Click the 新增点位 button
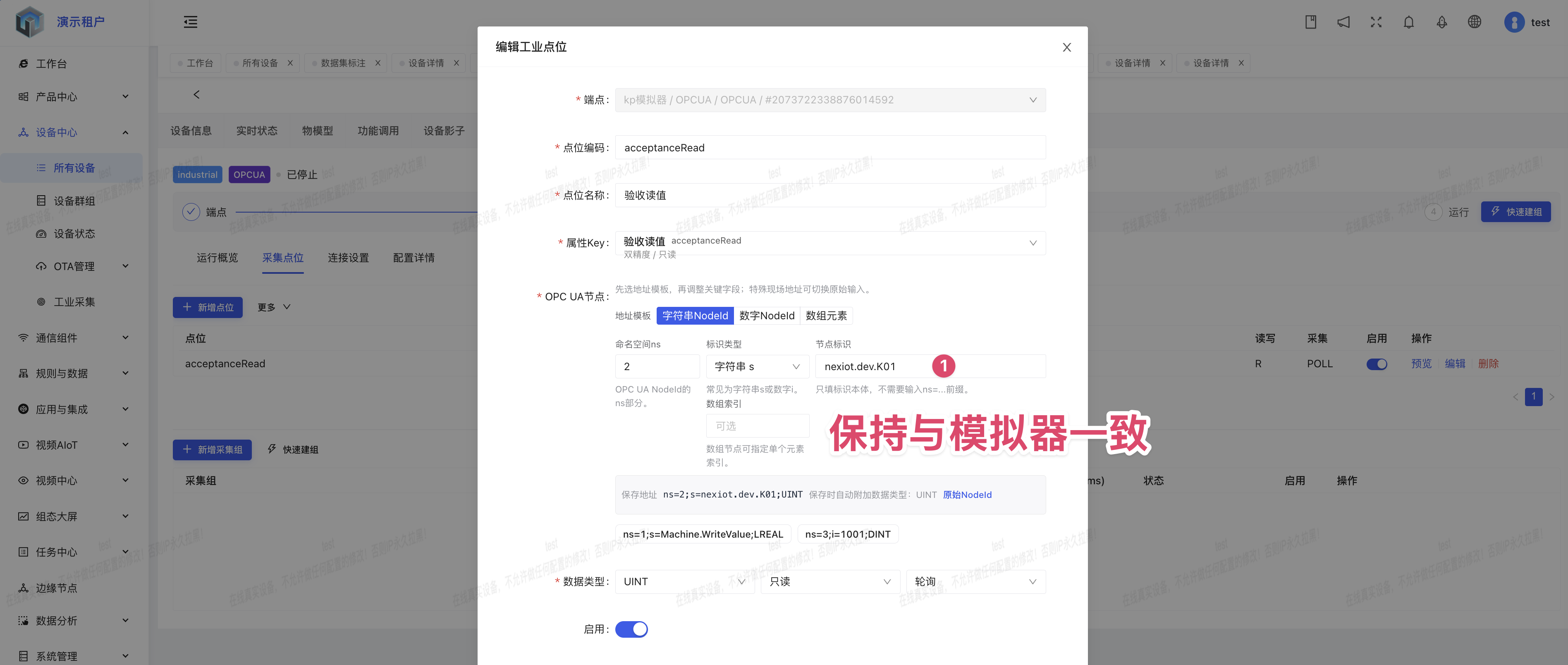Screen dimensions: 1568x665 coord(208,308)
